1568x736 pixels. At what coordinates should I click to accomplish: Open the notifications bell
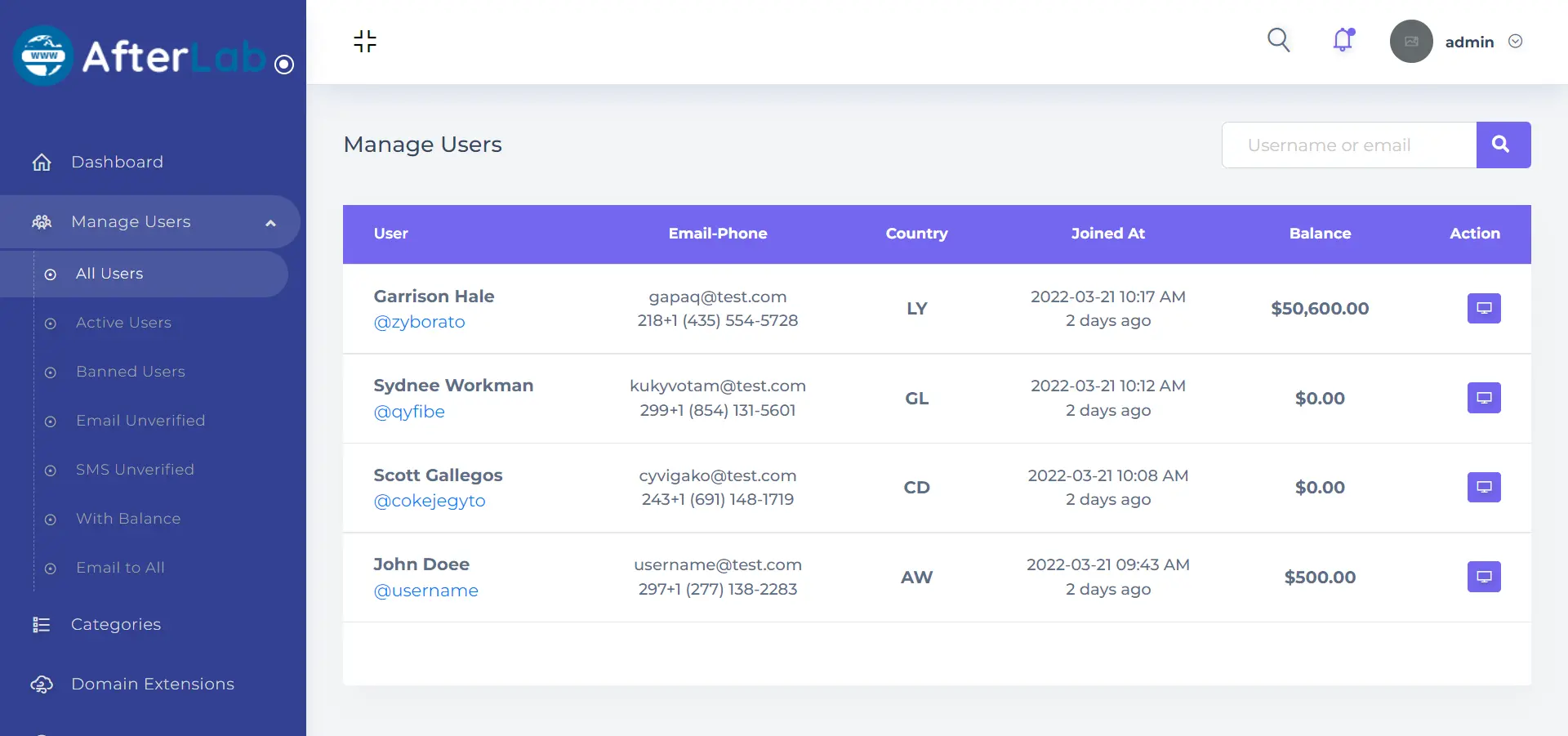[1343, 40]
